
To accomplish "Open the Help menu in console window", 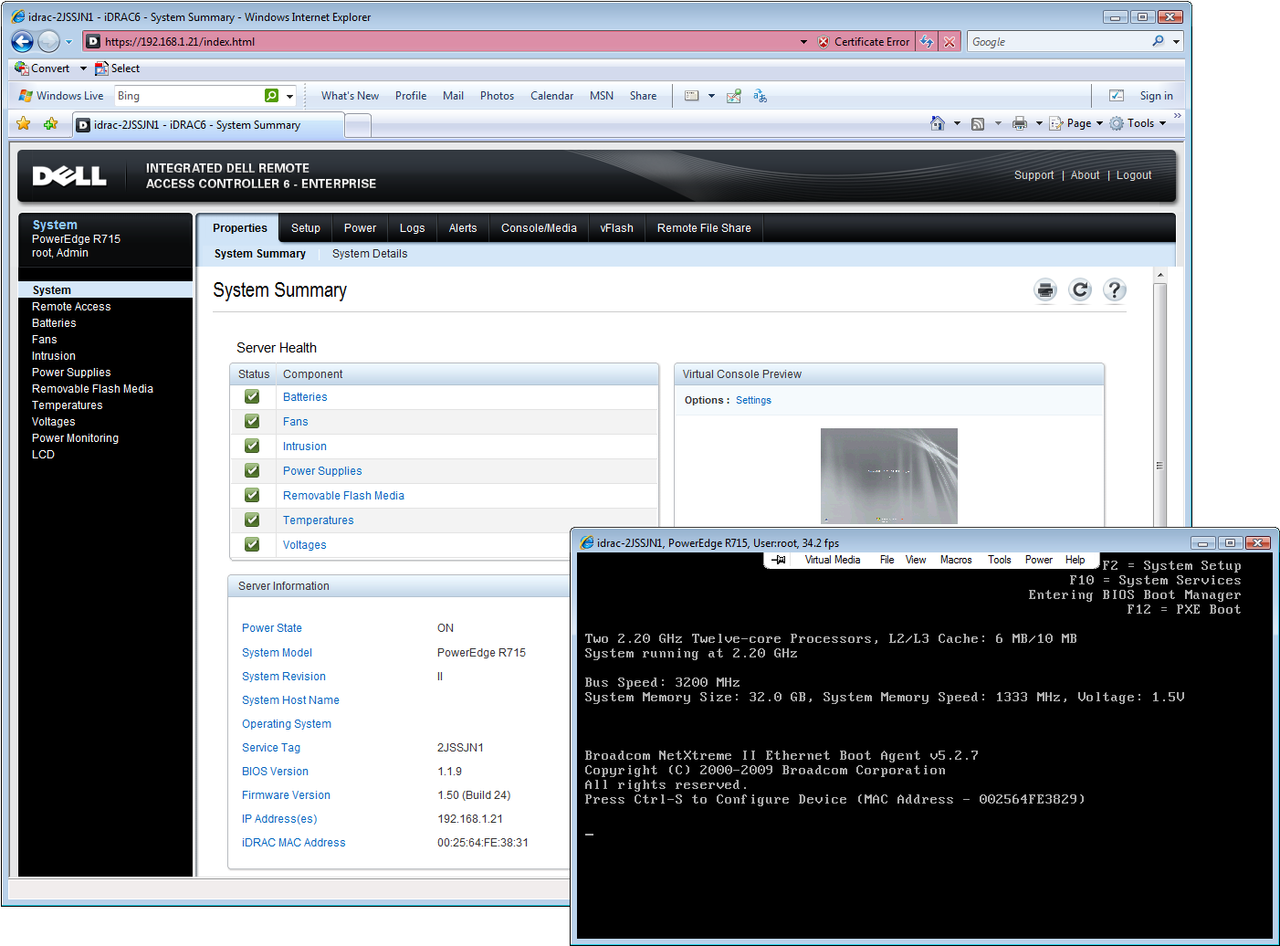I will pos(1075,560).
